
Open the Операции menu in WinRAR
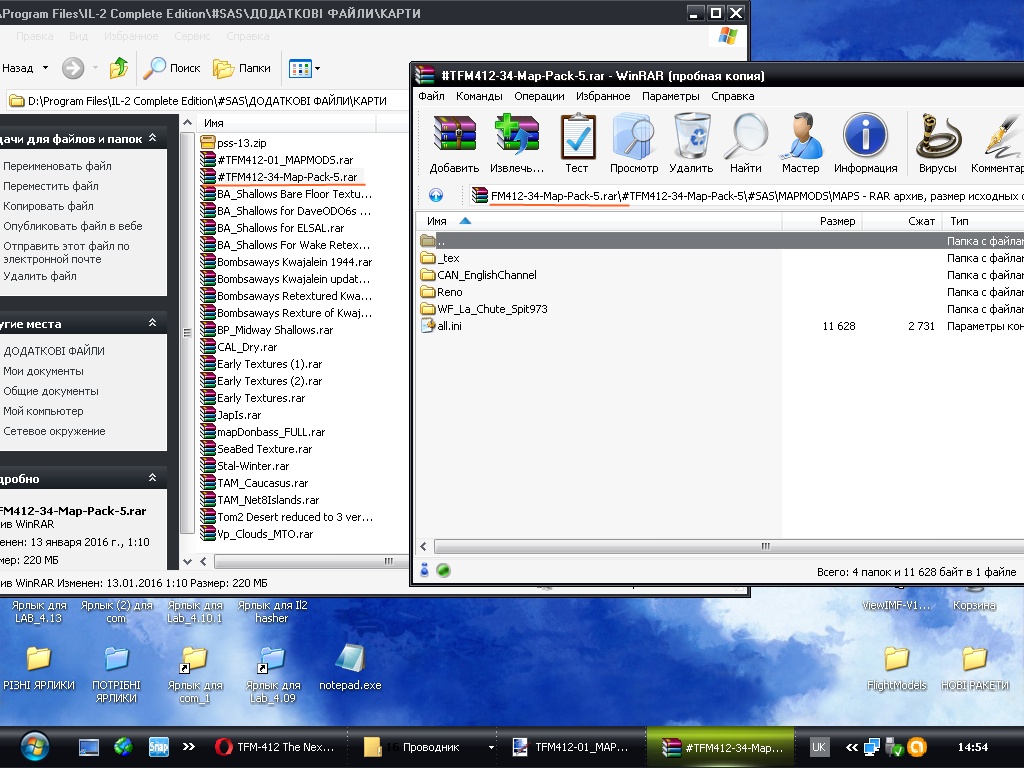tap(539, 96)
